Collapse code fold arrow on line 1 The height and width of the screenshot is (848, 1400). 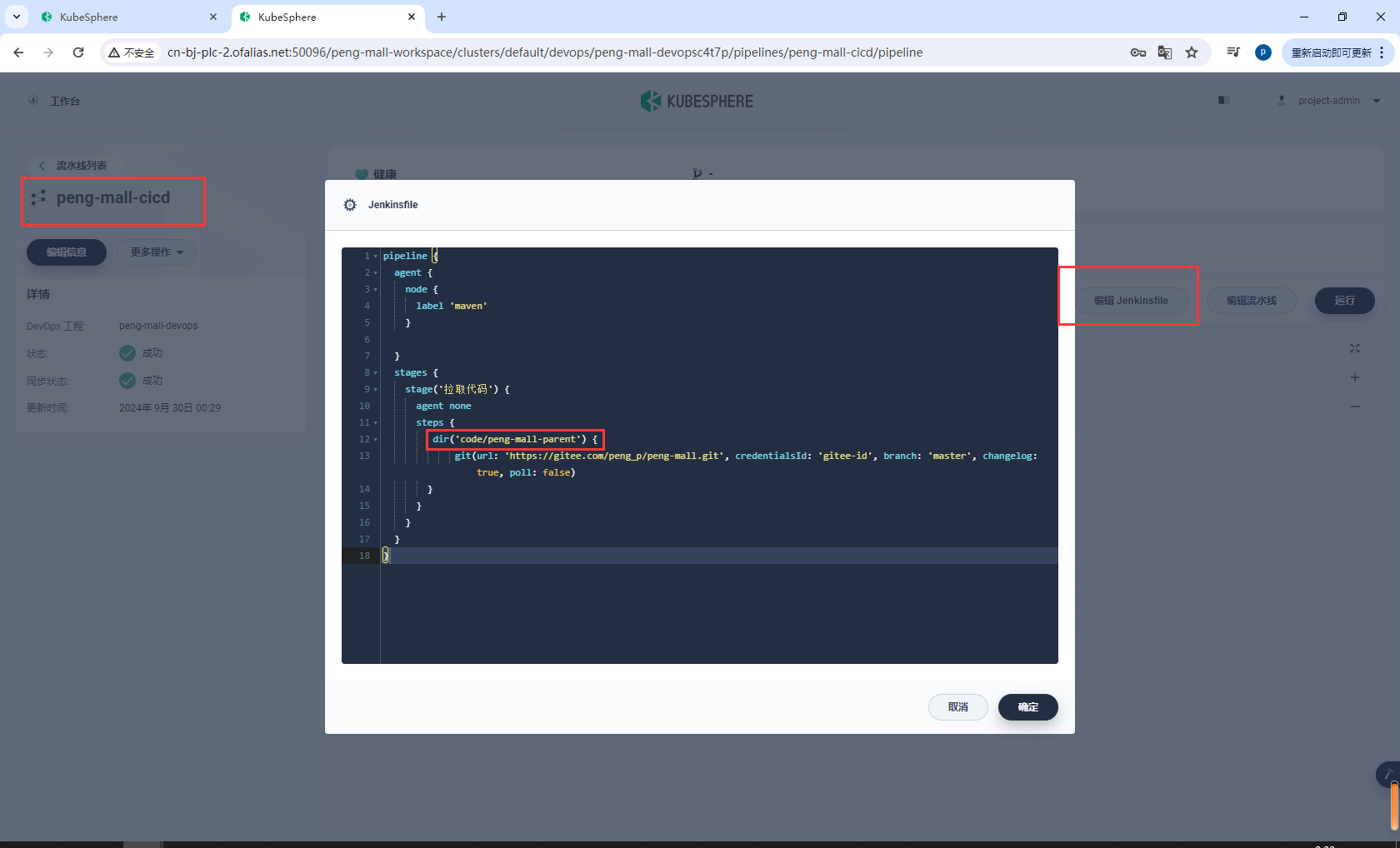tap(376, 257)
